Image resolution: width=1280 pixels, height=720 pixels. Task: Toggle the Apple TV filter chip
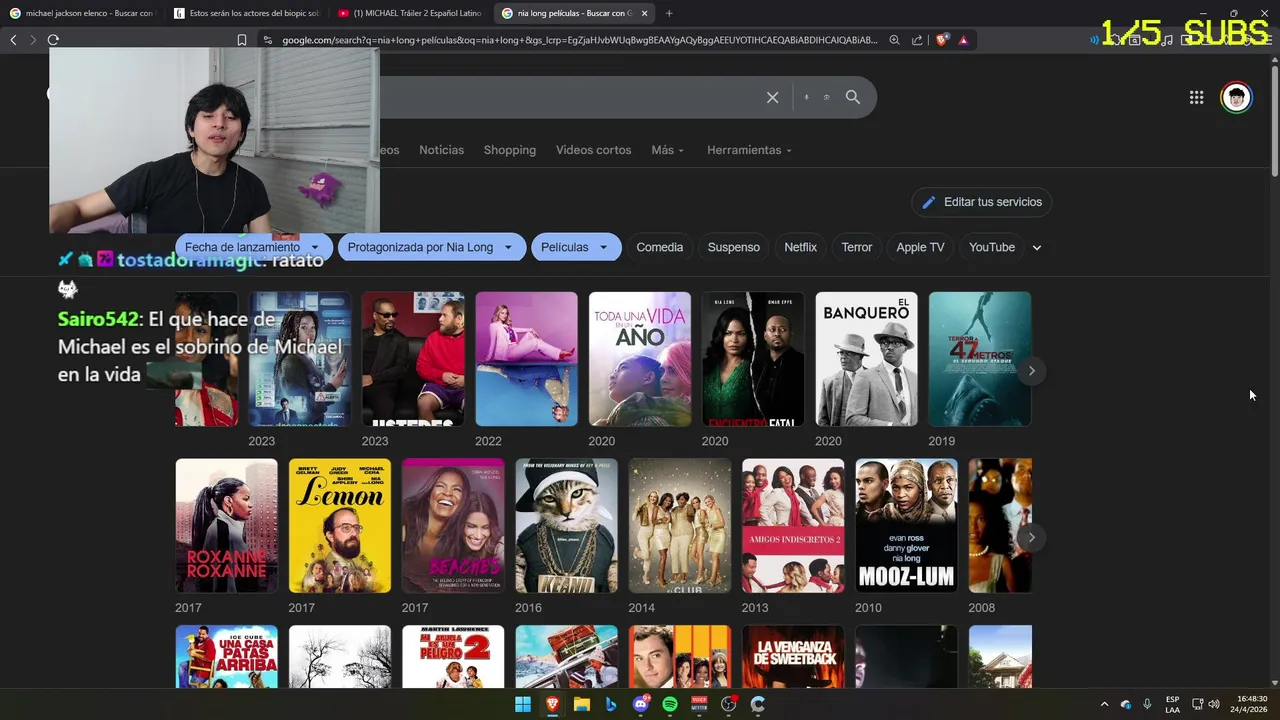920,247
